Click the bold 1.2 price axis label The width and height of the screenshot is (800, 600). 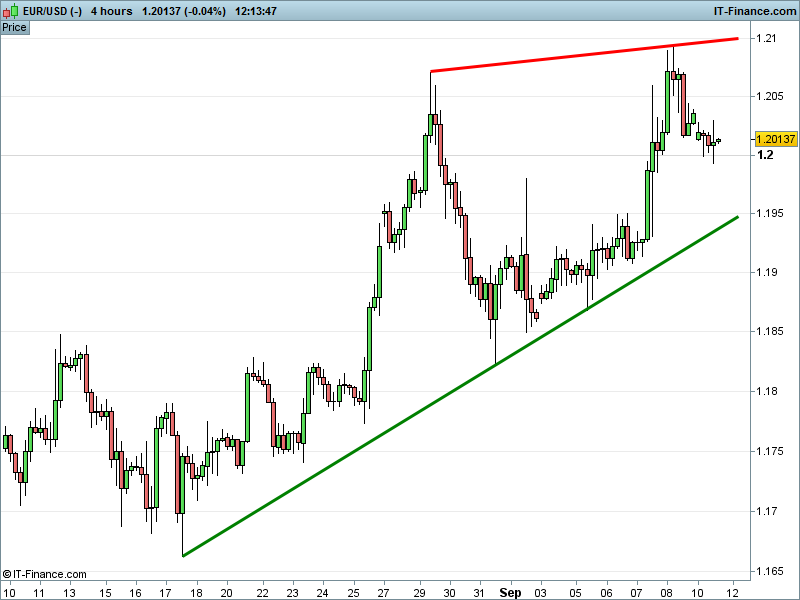tap(765, 155)
